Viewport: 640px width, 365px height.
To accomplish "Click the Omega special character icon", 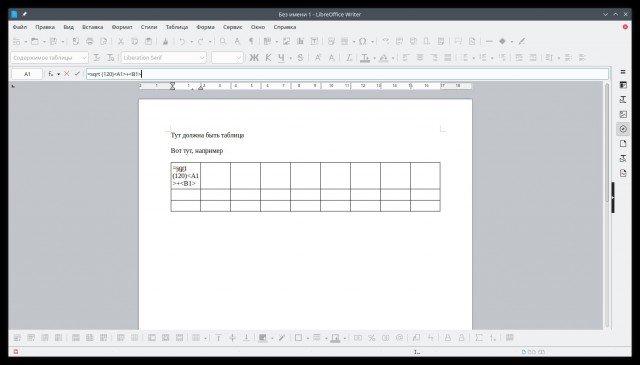I will (362, 41).
